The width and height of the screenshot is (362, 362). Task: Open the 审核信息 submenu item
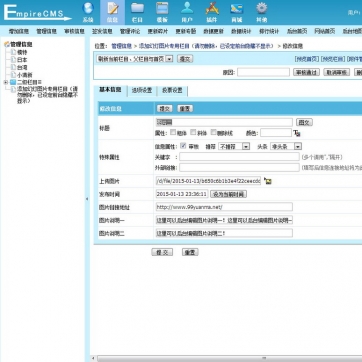(x=74, y=31)
